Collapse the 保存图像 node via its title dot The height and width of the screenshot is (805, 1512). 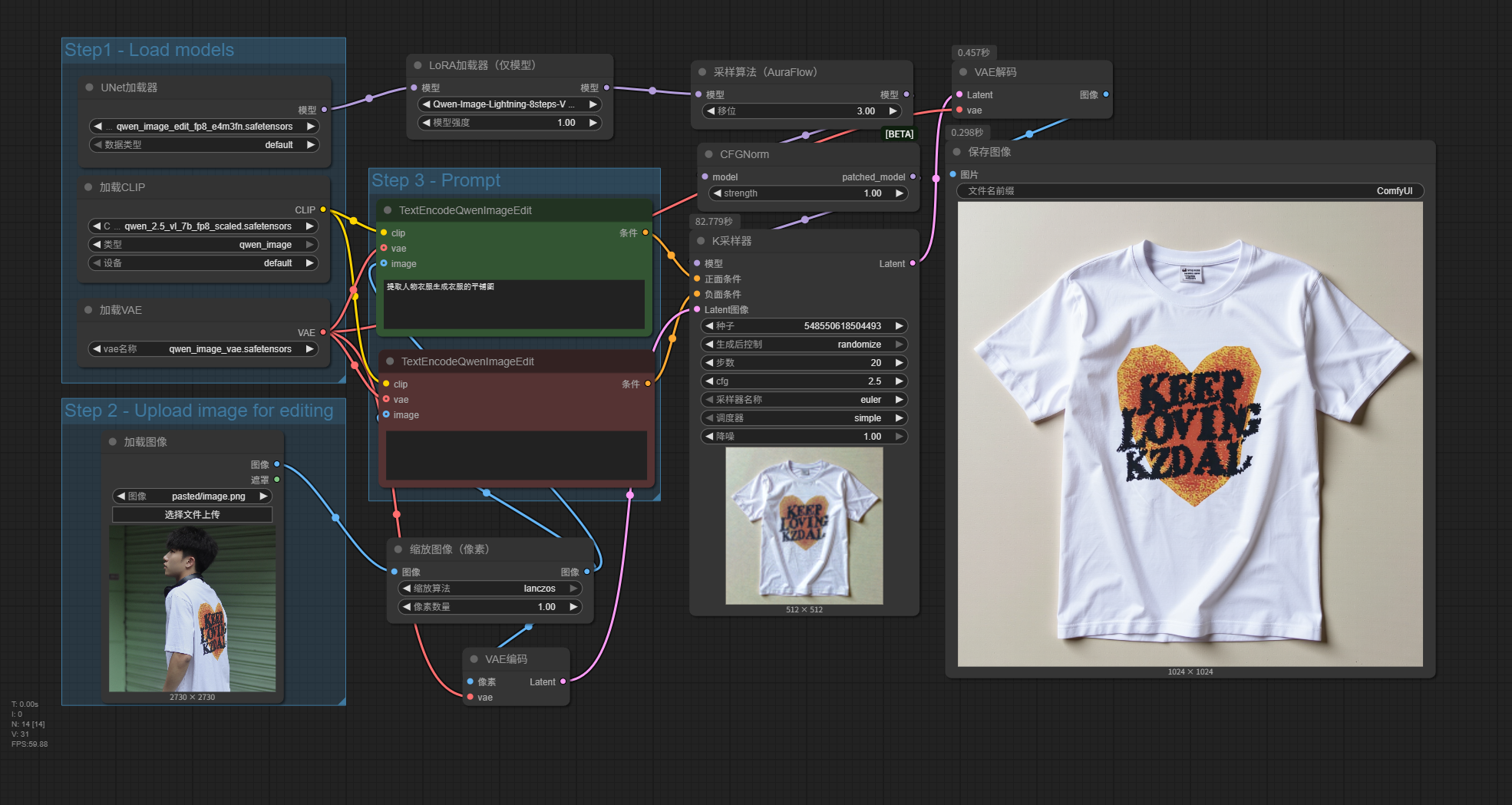pyautogui.click(x=957, y=152)
